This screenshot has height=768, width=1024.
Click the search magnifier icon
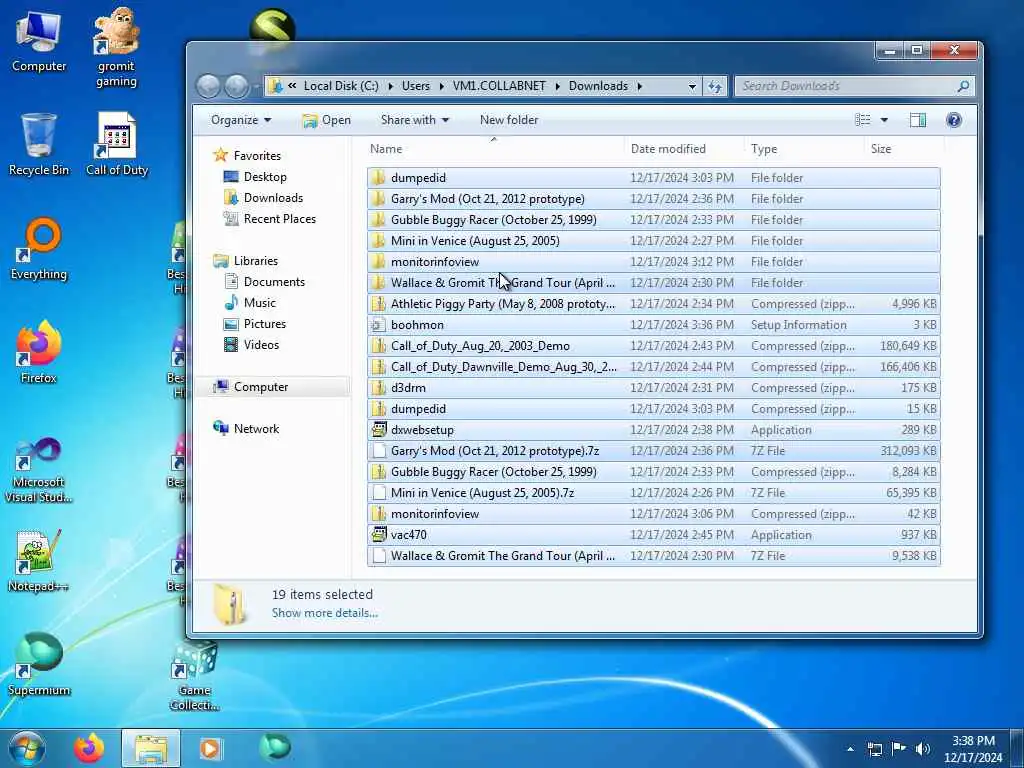click(x=963, y=86)
